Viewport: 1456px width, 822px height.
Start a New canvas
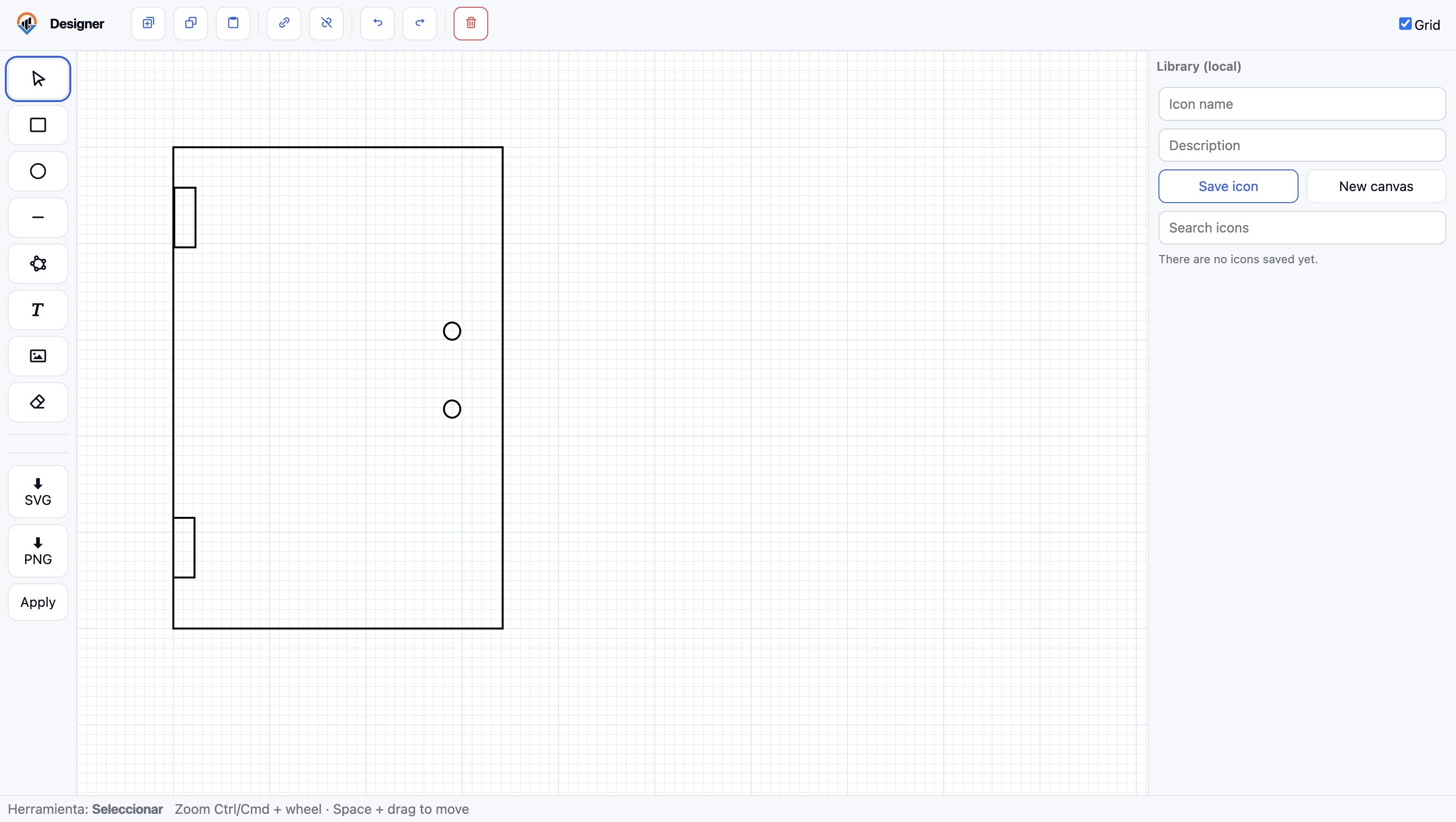(x=1375, y=186)
